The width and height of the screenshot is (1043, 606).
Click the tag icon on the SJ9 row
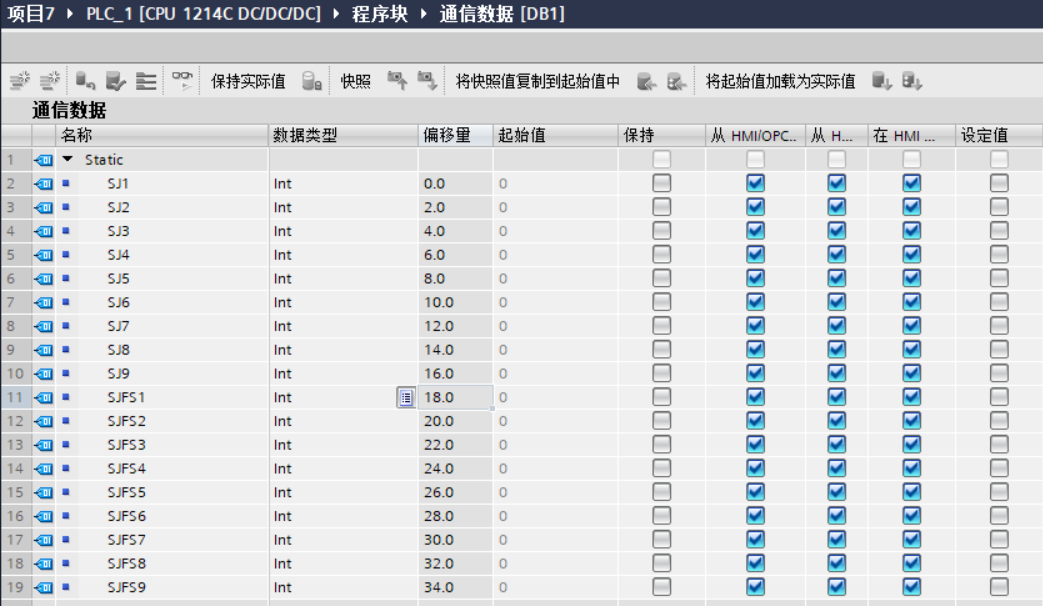(x=44, y=375)
